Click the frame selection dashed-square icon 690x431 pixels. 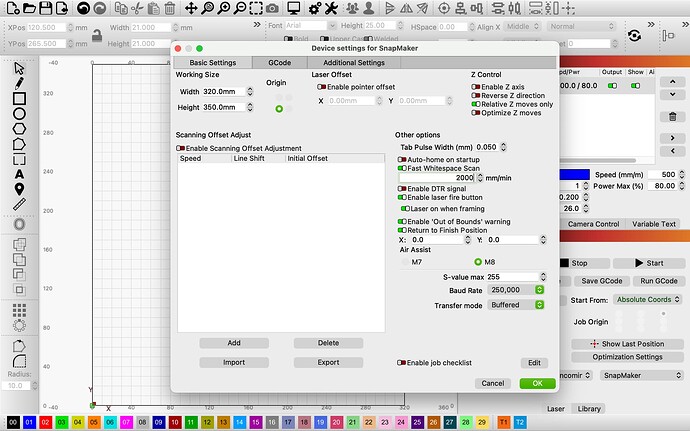point(256,8)
